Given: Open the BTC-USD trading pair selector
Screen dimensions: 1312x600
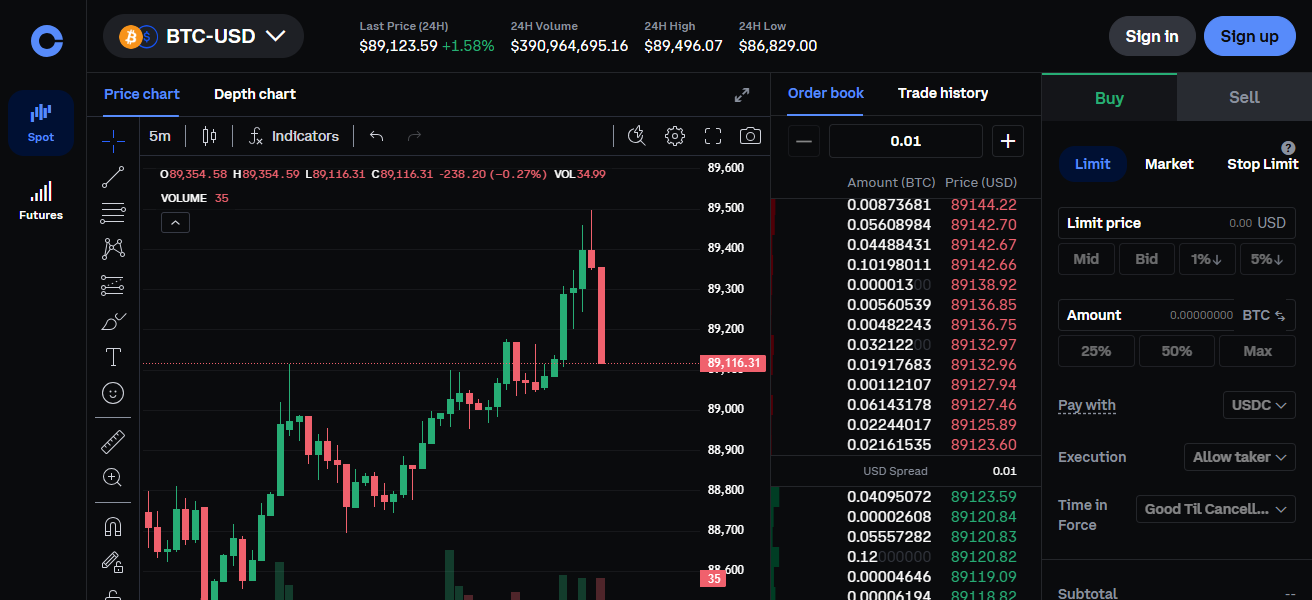Looking at the screenshot, I should click(203, 35).
